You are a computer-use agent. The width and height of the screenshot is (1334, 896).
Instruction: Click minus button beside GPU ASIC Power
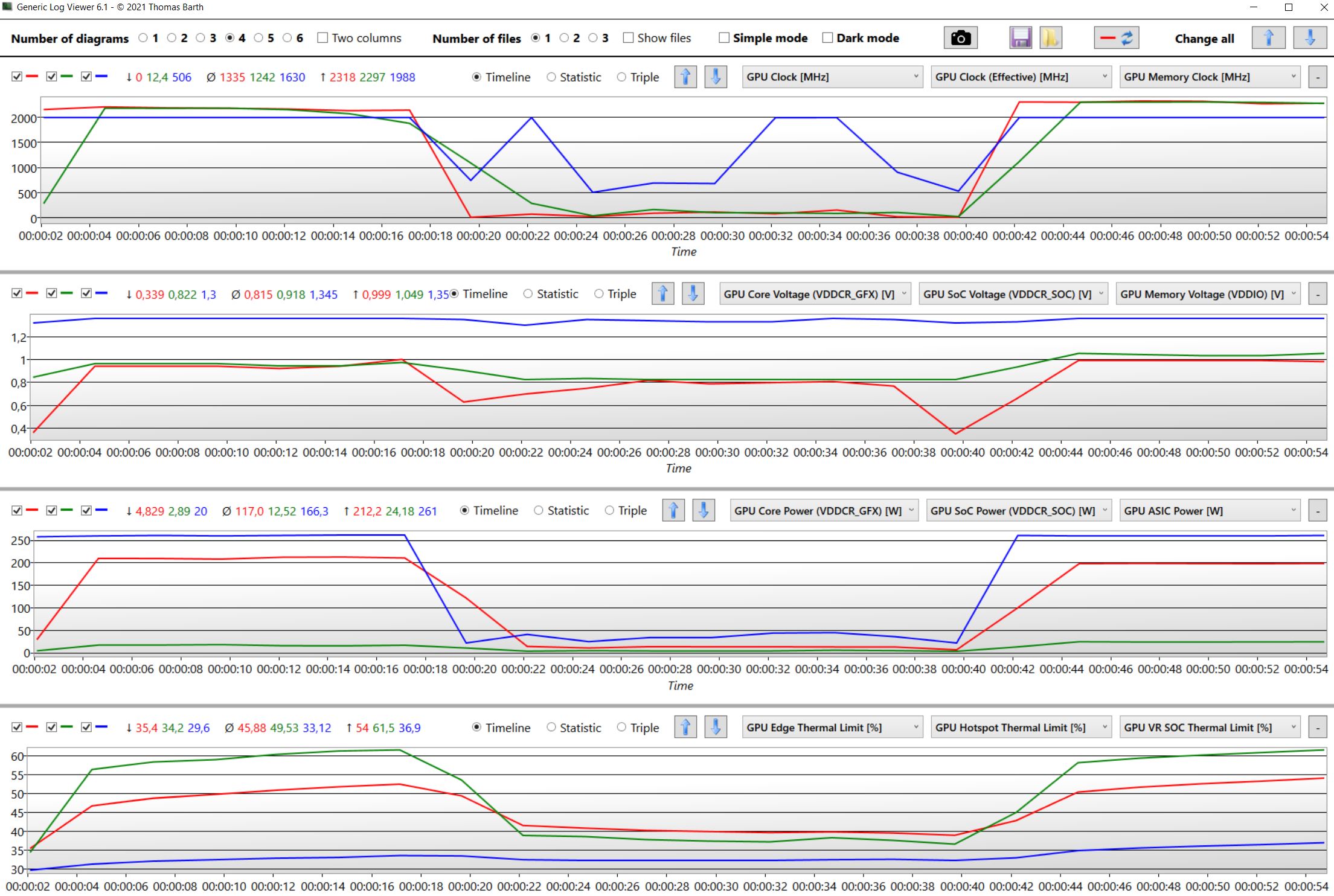tap(1317, 511)
